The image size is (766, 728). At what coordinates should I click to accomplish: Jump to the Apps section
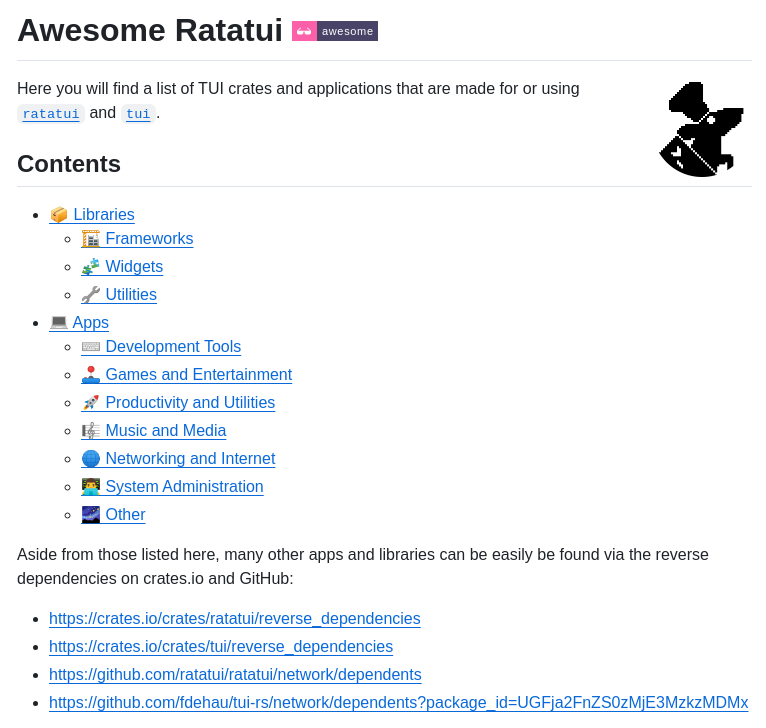90,322
